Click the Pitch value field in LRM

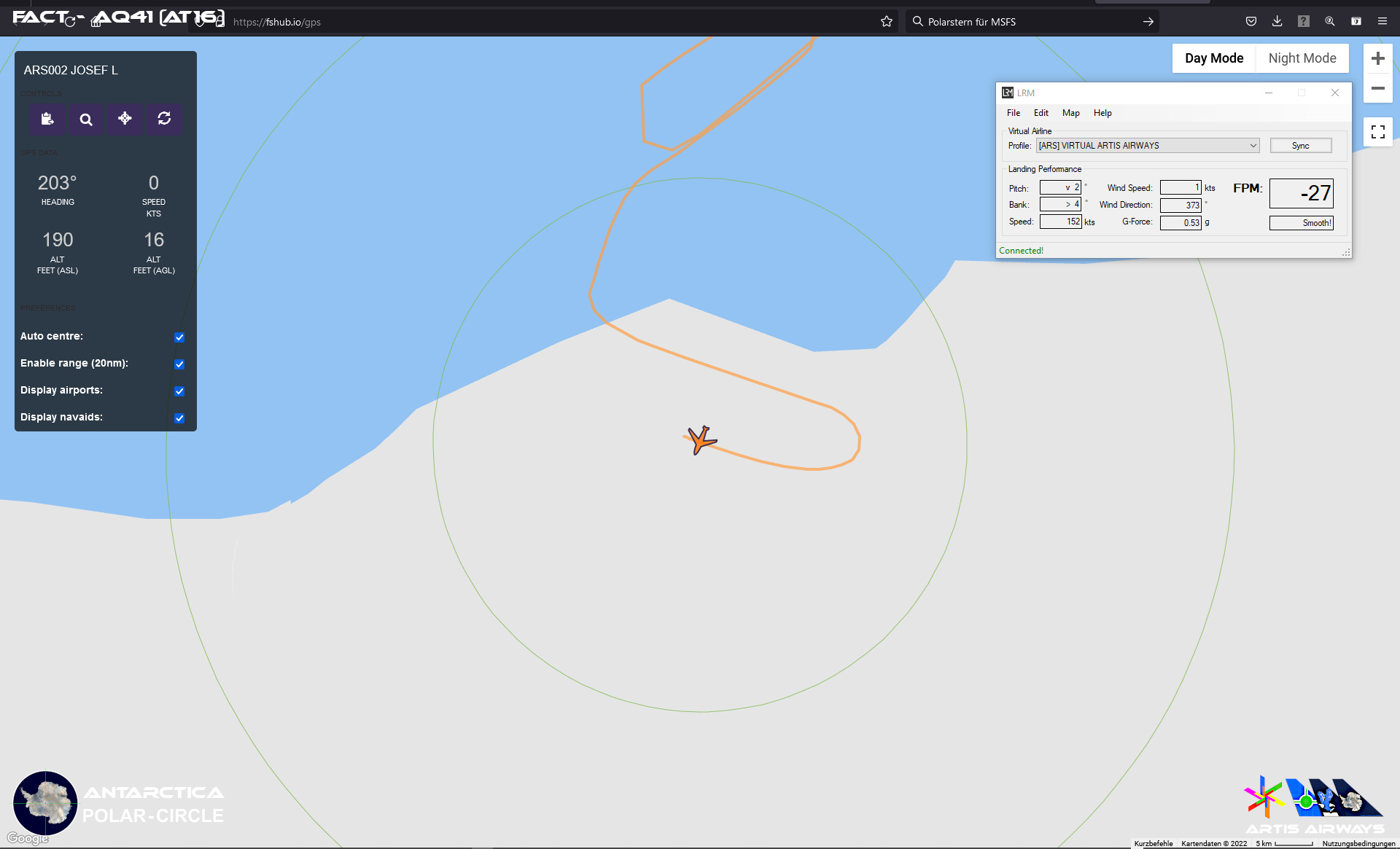[x=1060, y=187]
